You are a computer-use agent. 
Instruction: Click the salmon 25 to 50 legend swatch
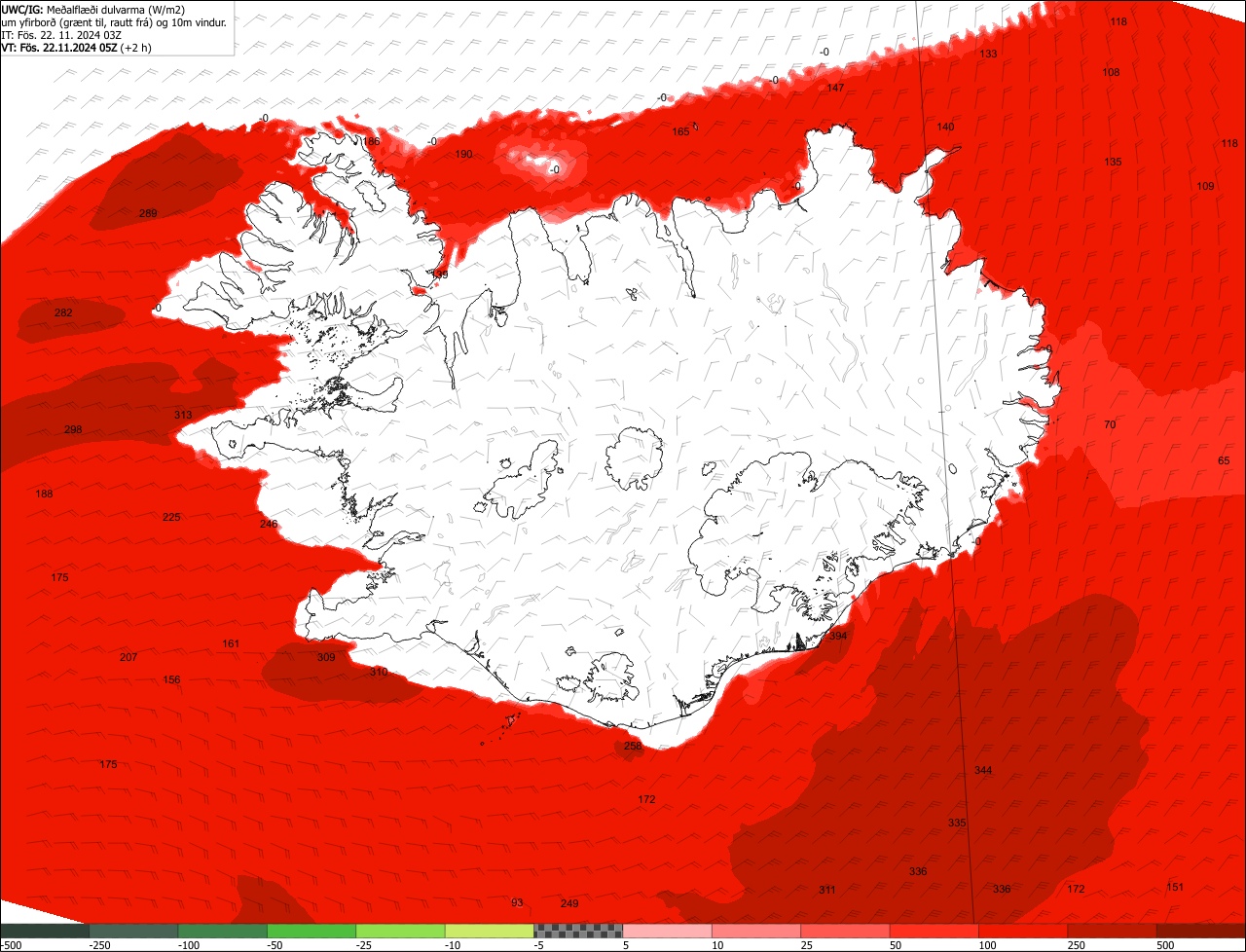(845, 931)
